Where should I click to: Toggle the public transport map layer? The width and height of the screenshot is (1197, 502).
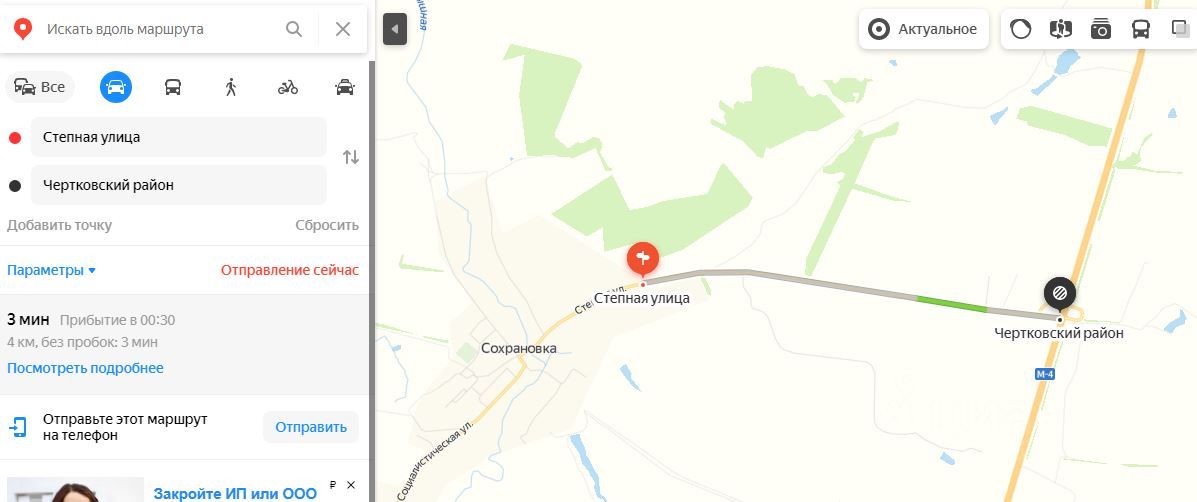click(1141, 29)
